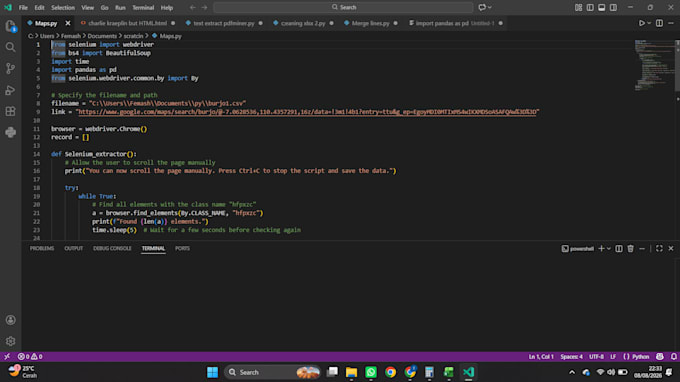Screen dimensions: 680x382
Task: Switch to the charlie kraeplin HTML tab
Action: 128,23
